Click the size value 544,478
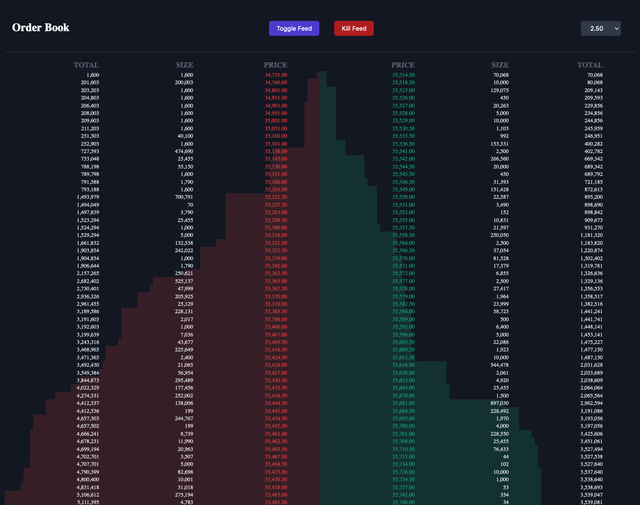This screenshot has height=505, width=640. [500, 365]
